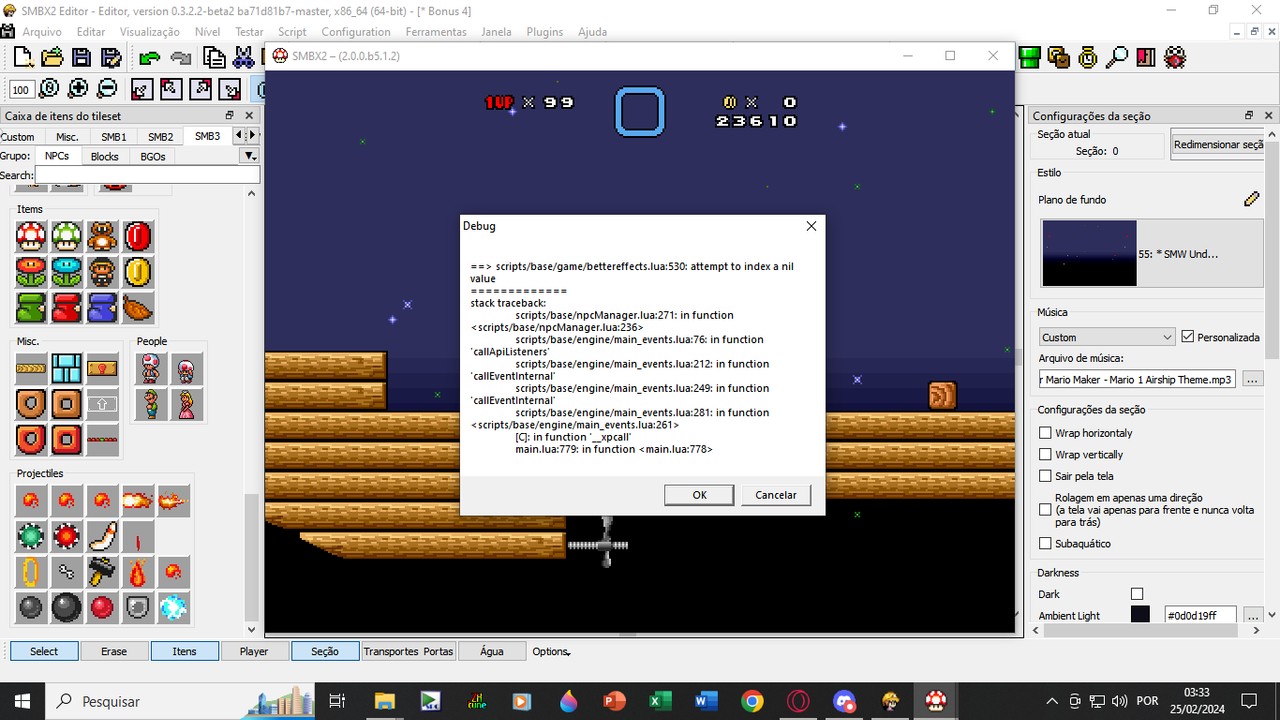Toggle the Dark checkbox under Darkness
The width and height of the screenshot is (1280, 720).
(x=1137, y=594)
